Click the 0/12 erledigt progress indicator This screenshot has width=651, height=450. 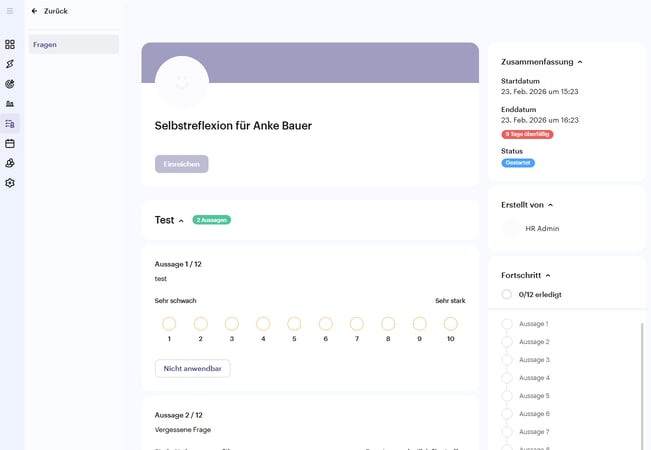click(532, 295)
